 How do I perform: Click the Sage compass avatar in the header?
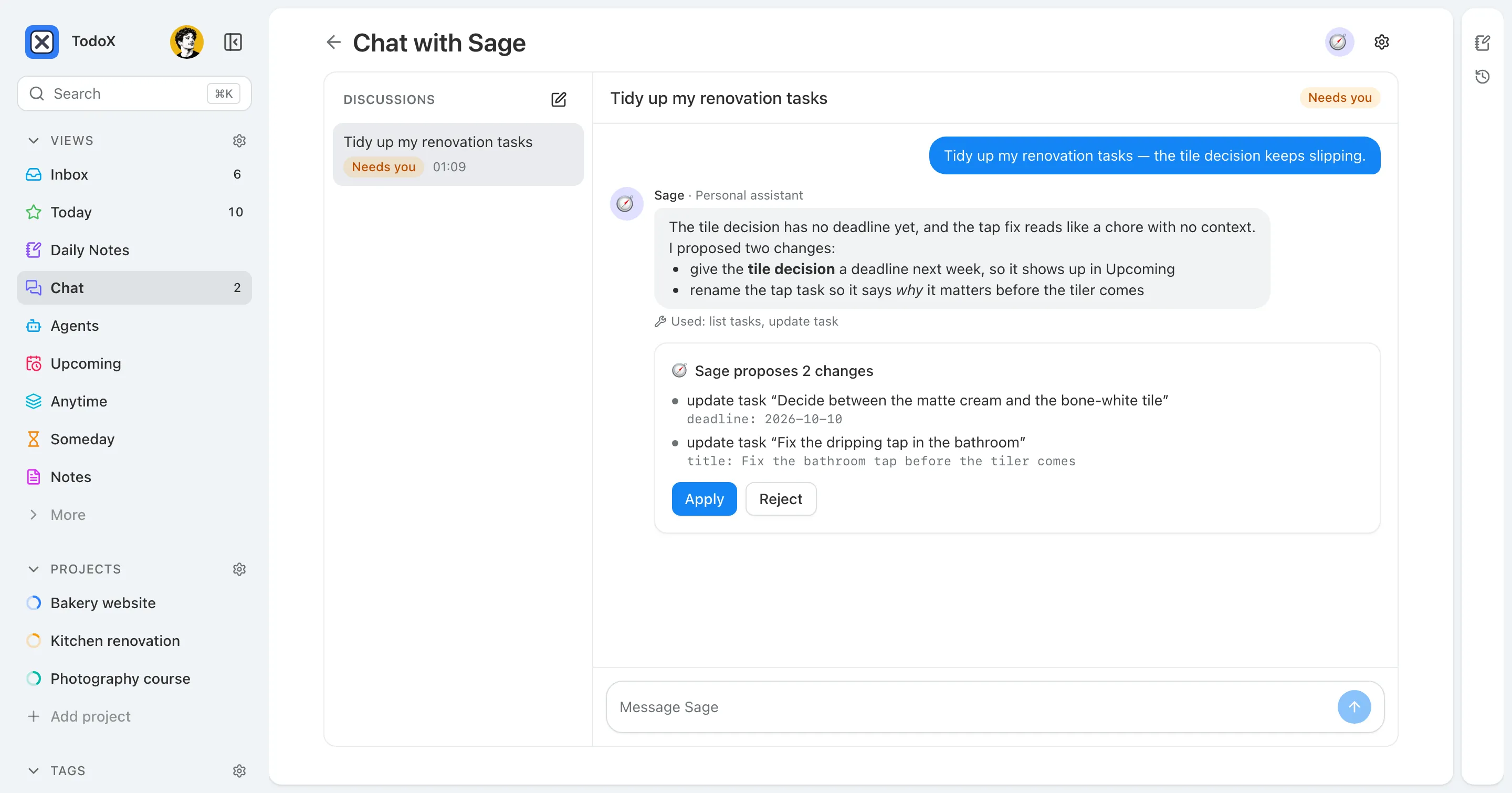pyautogui.click(x=1339, y=42)
